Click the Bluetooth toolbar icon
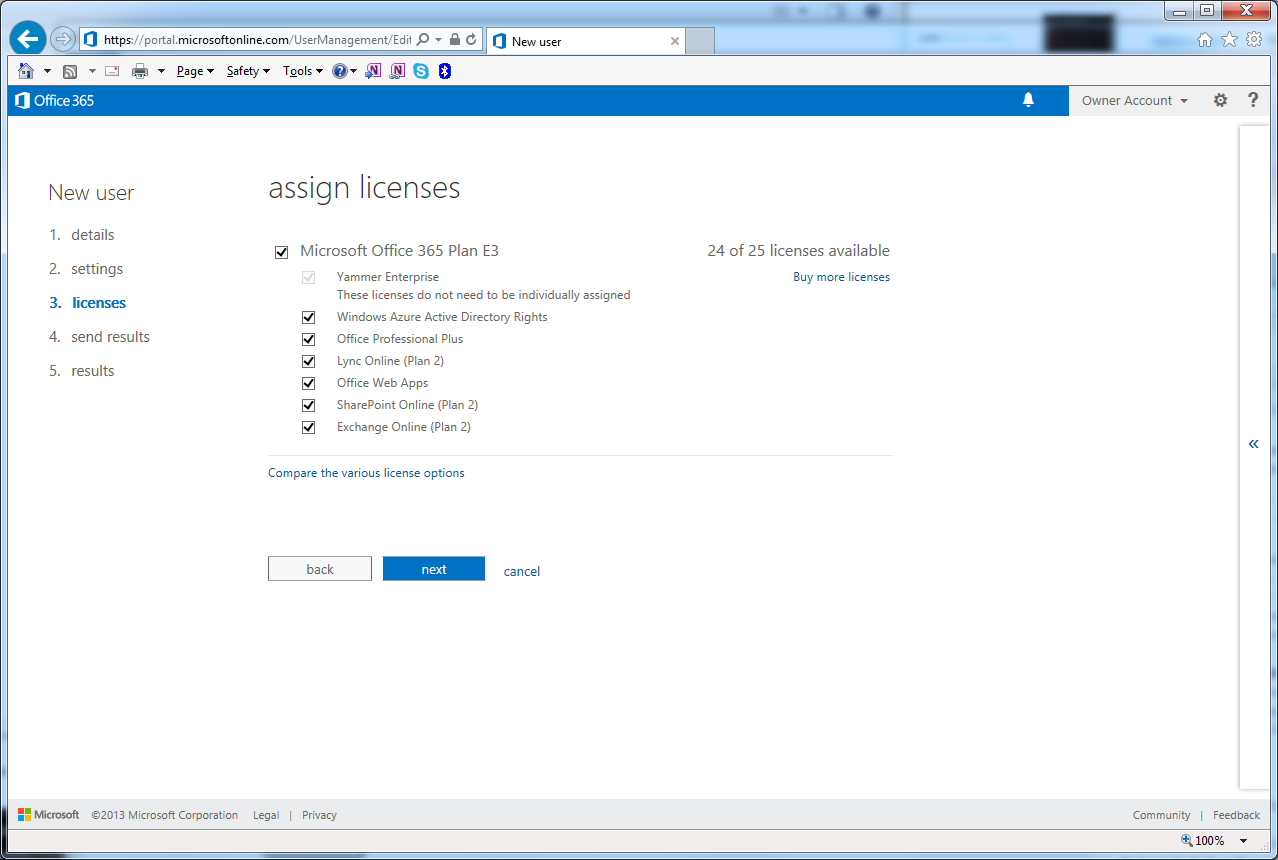Viewport: 1278px width, 860px height. 445,71
